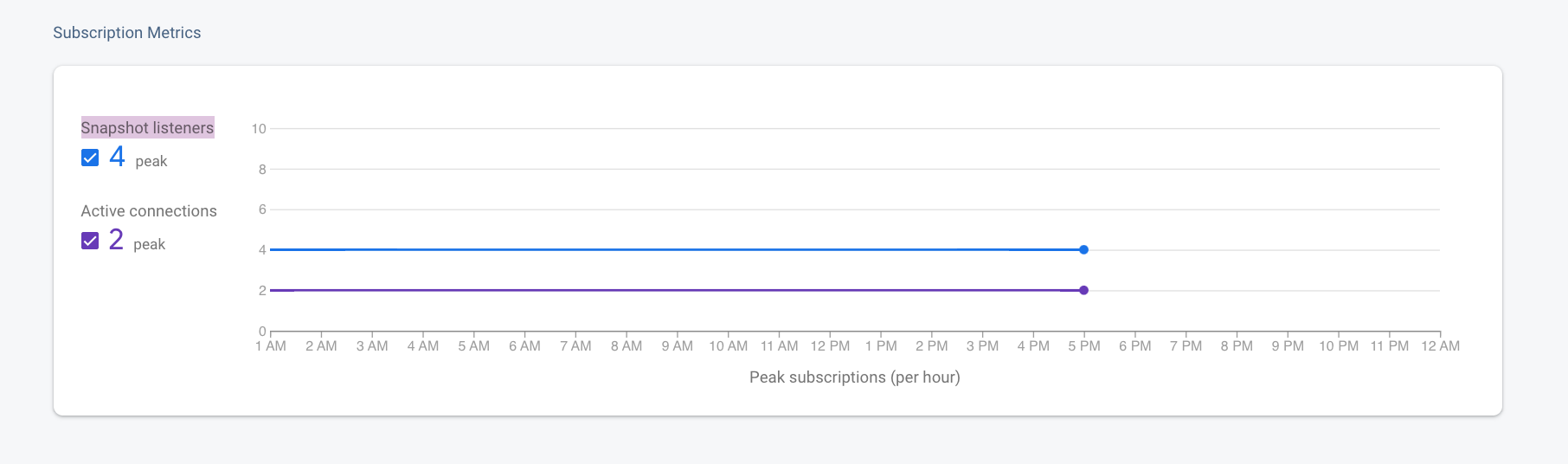1568x464 pixels.
Task: Click the 1 AM axis label
Action: tap(271, 346)
